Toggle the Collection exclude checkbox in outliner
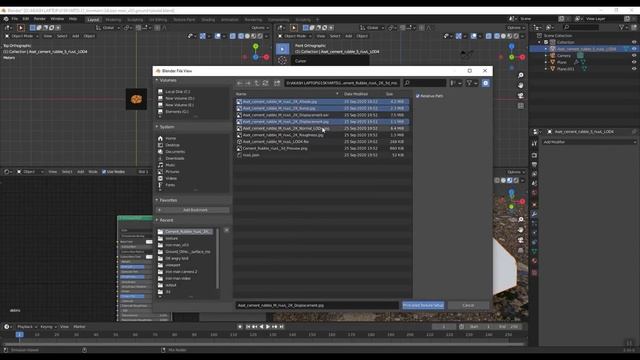 point(546,42)
